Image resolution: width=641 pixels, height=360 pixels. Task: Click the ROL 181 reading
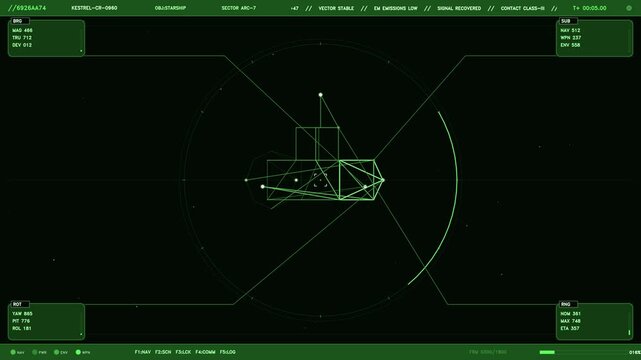(22, 329)
